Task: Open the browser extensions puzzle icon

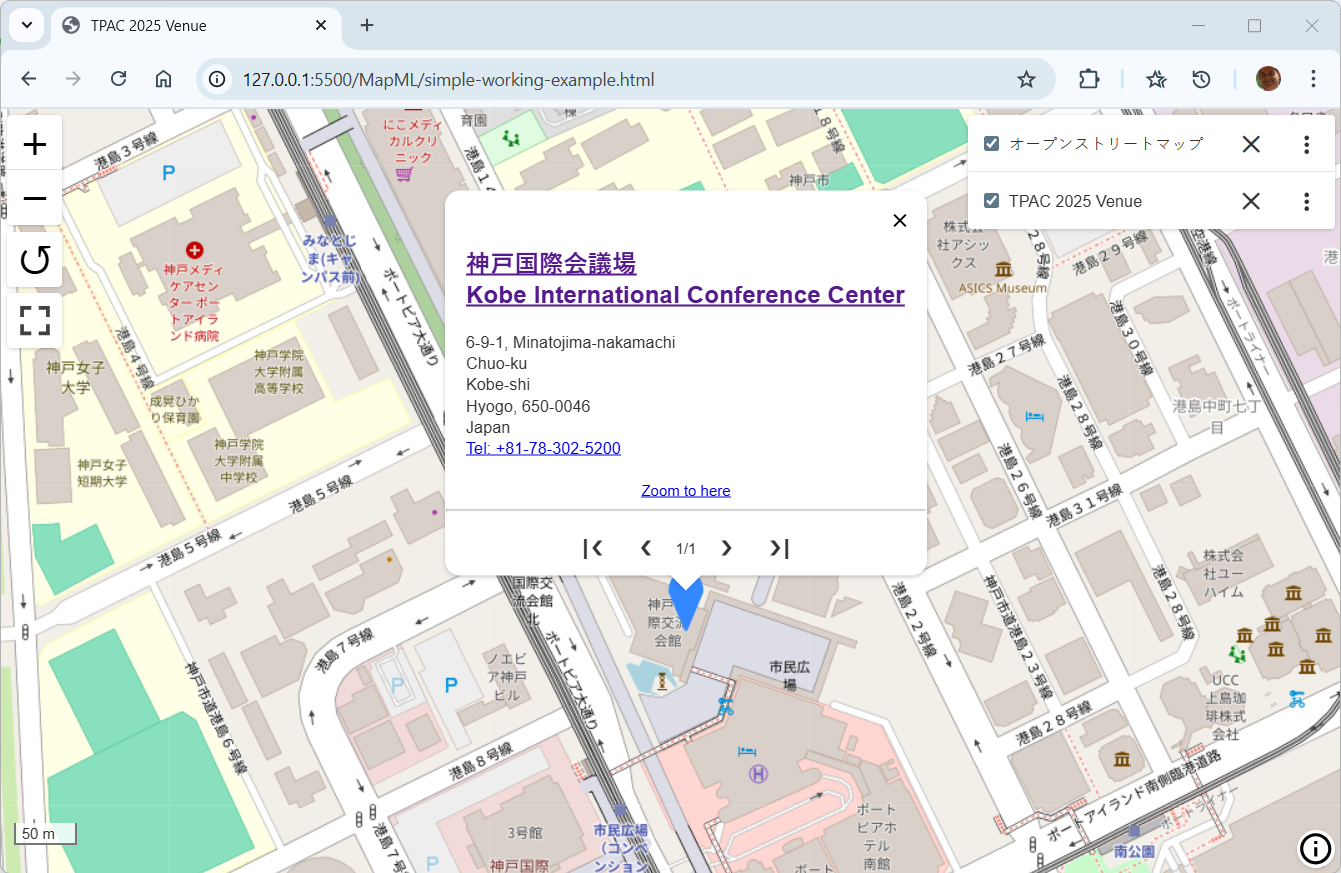Action: coord(1089,78)
